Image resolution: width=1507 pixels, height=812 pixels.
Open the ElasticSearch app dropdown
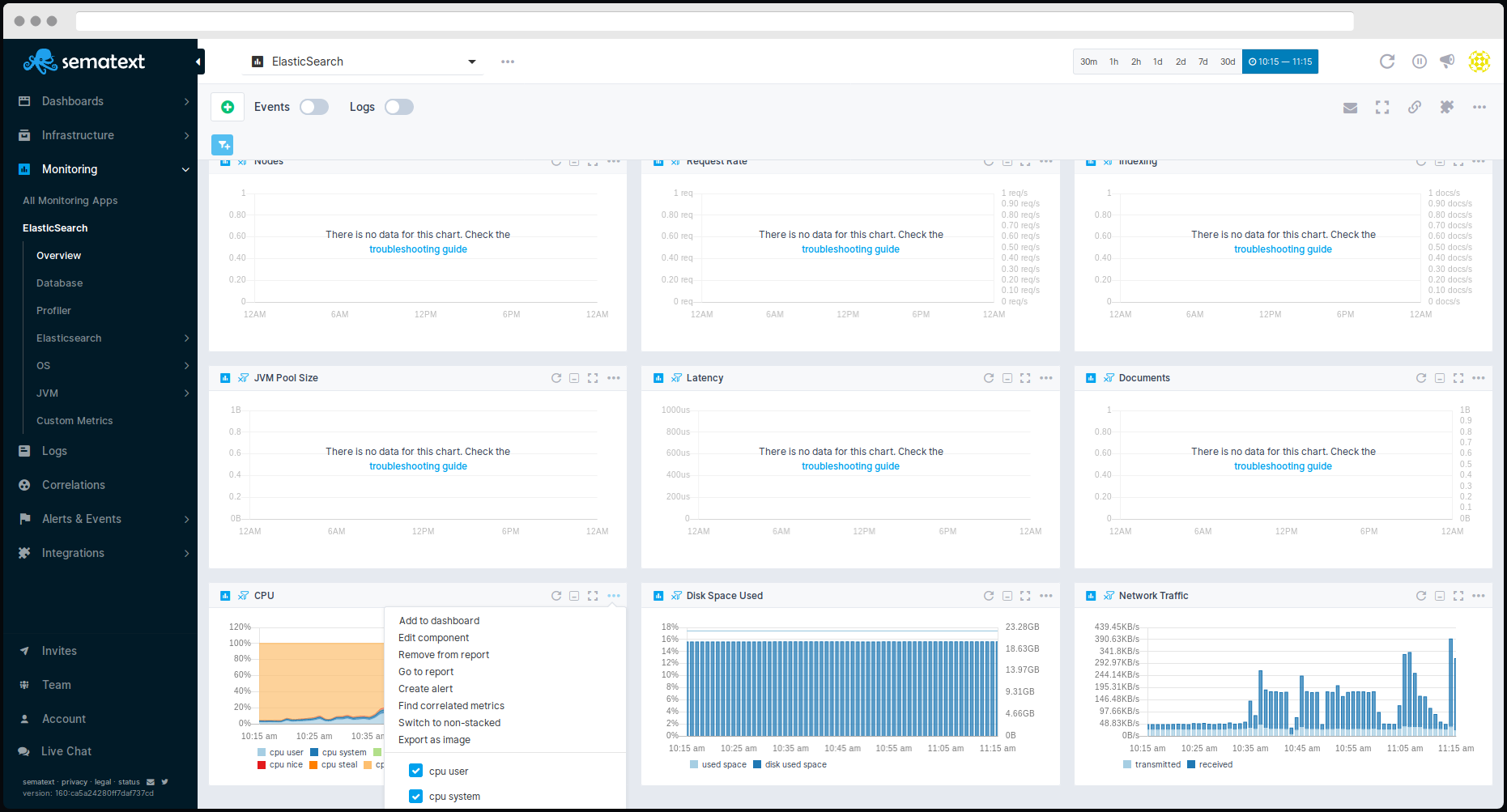pyautogui.click(x=364, y=62)
